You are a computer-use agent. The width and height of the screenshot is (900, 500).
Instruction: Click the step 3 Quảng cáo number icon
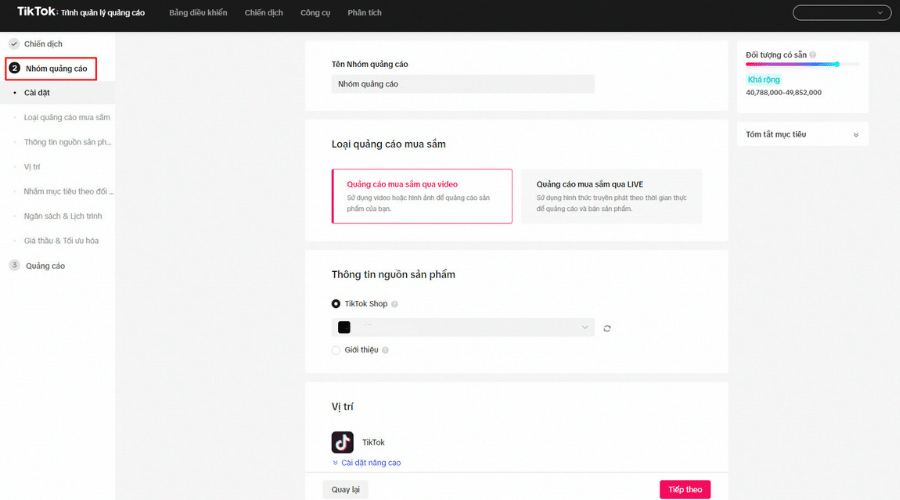14,265
